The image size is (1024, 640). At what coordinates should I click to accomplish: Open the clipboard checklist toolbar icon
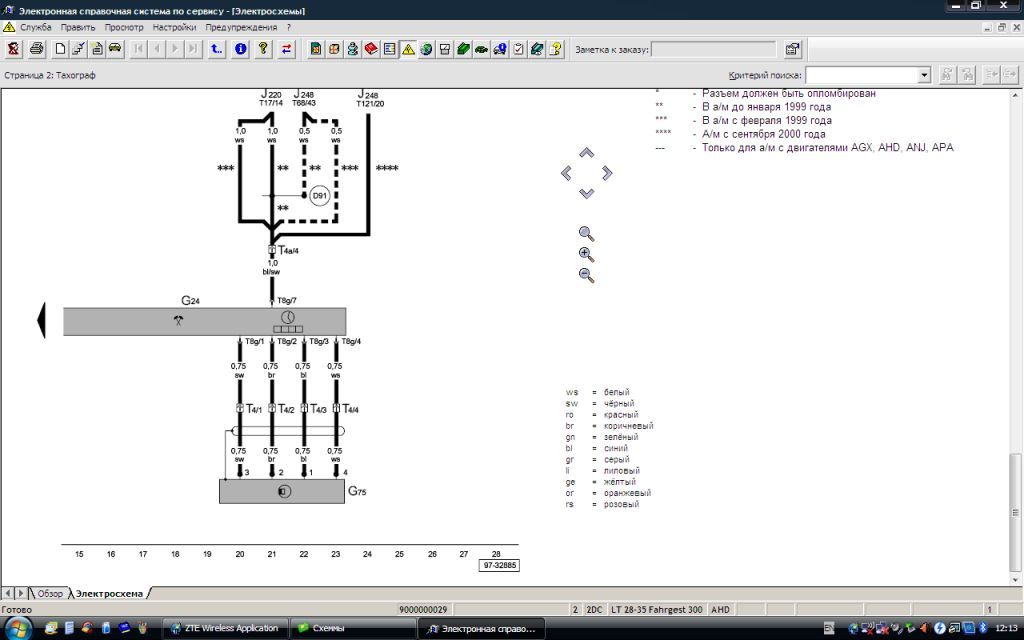pyautogui.click(x=519, y=49)
